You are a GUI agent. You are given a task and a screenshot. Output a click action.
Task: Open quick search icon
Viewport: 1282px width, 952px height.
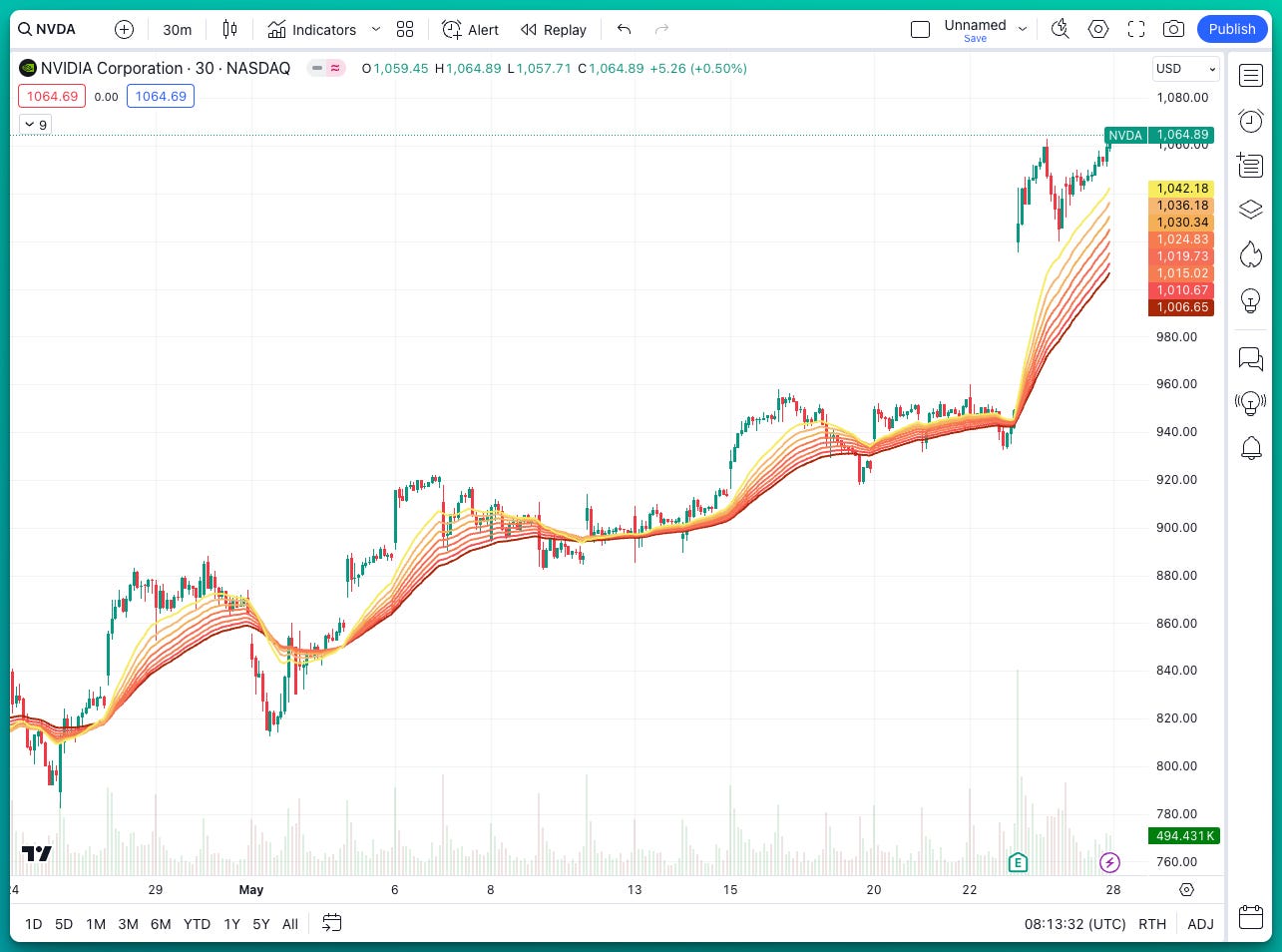[1061, 29]
